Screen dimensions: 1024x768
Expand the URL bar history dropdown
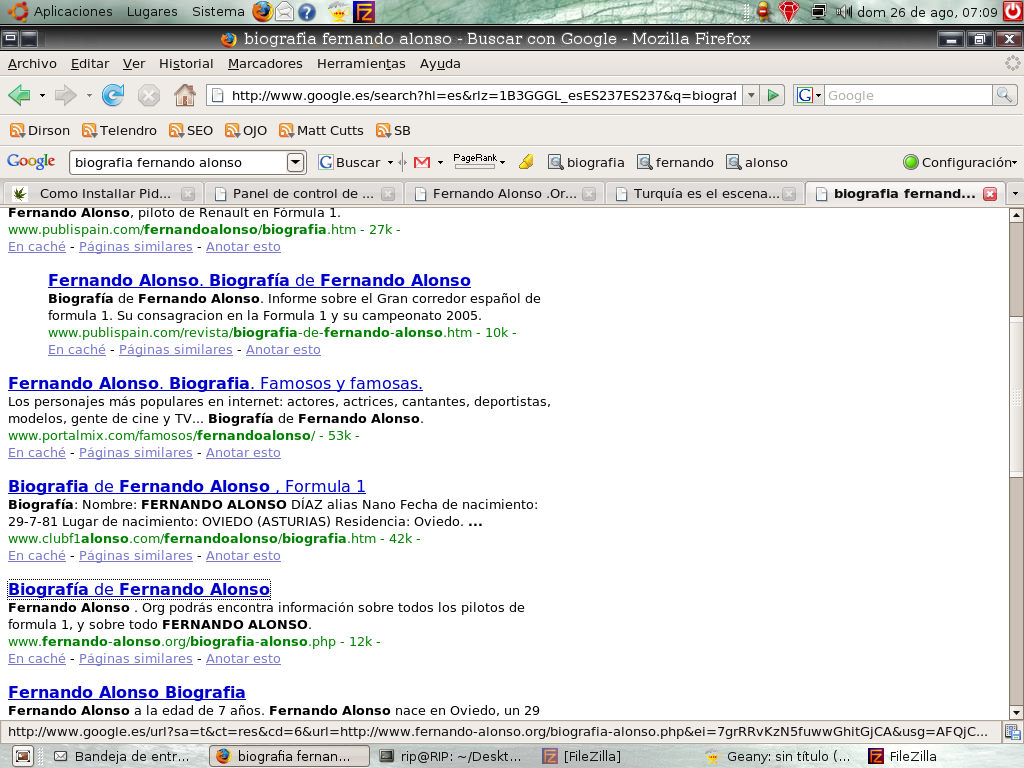click(x=751, y=95)
